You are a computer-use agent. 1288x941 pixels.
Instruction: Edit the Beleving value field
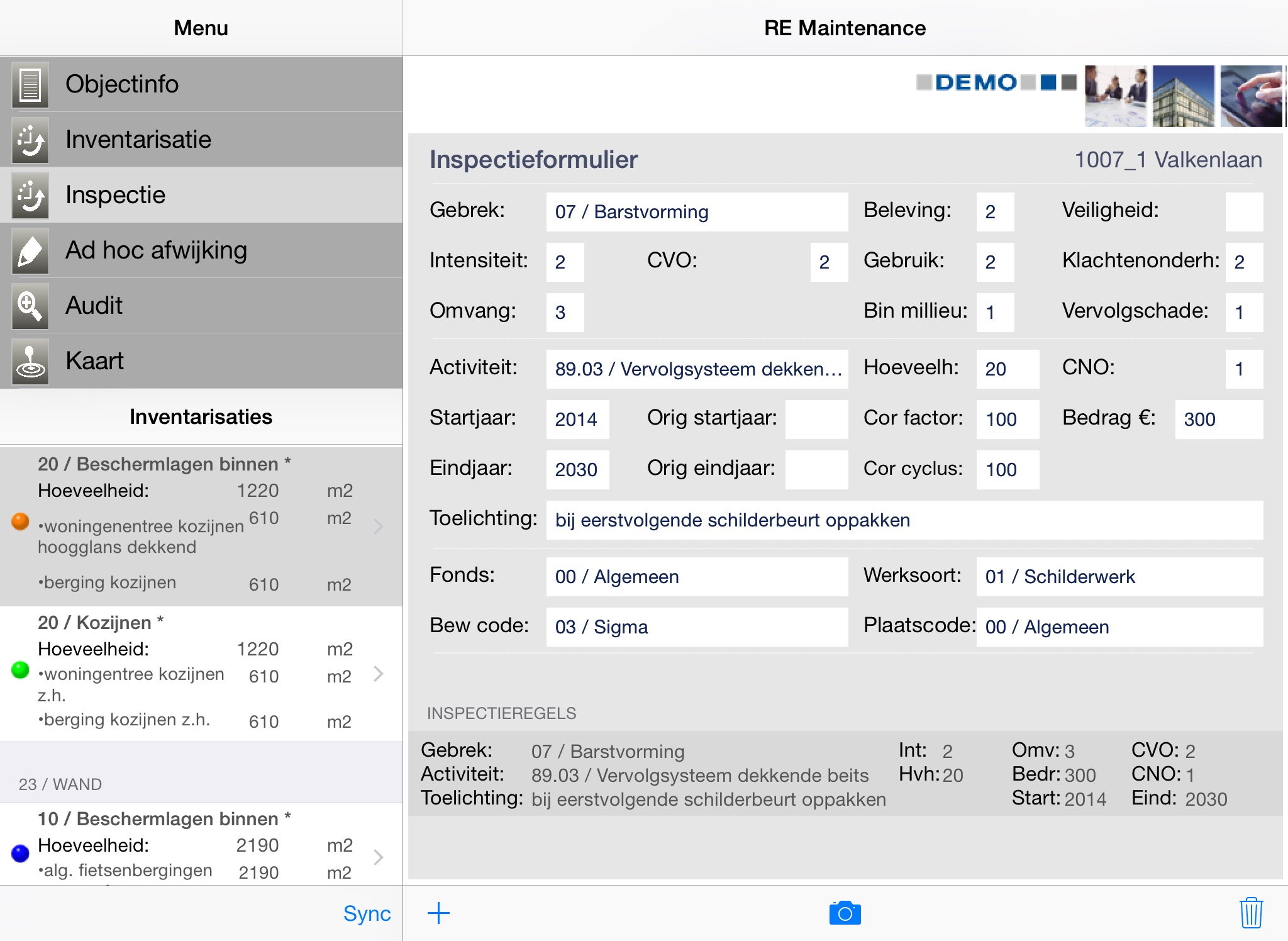point(995,212)
